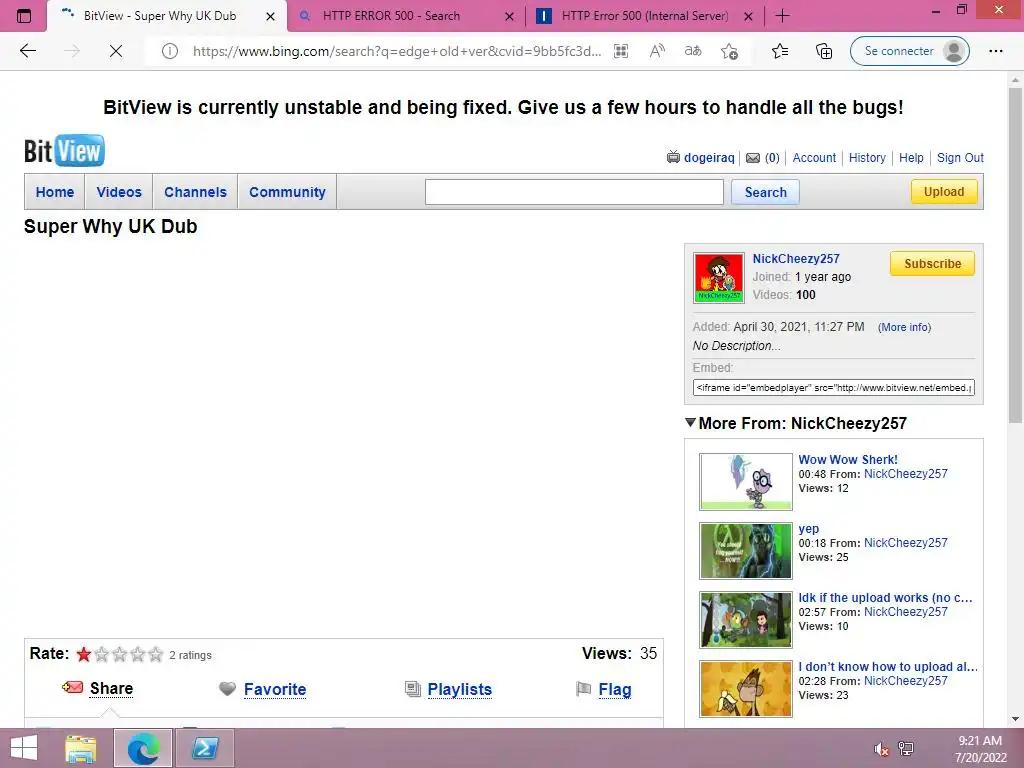The image size is (1024, 768).
Task: Click the translate page icon
Action: (x=693, y=51)
